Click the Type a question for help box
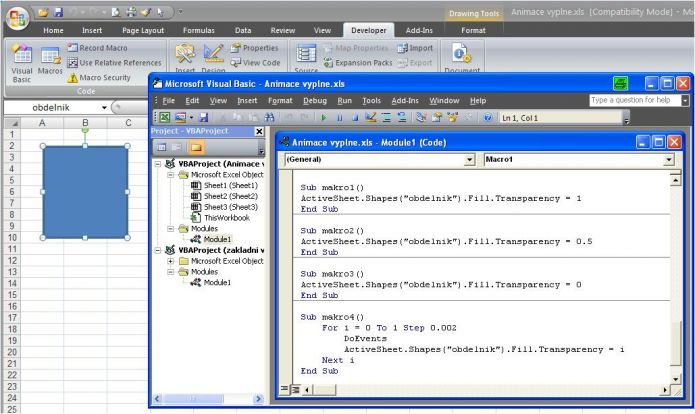695x414 pixels. coord(635,100)
